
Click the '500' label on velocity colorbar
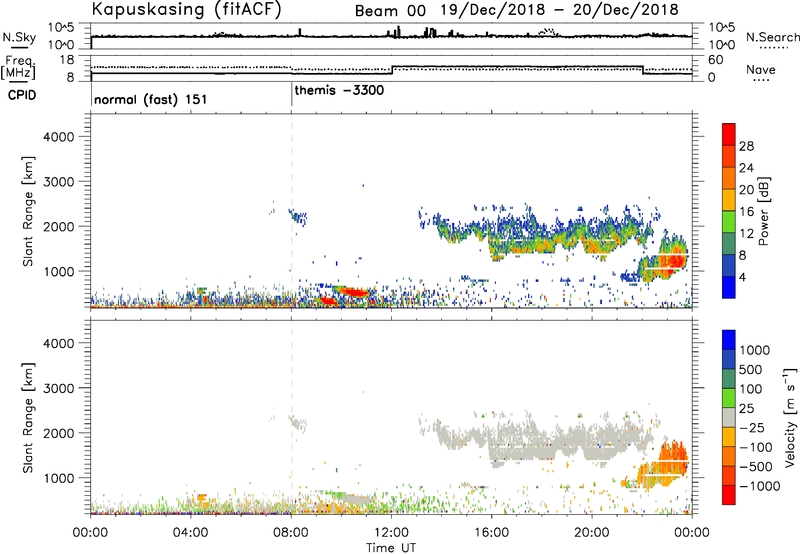click(x=751, y=369)
